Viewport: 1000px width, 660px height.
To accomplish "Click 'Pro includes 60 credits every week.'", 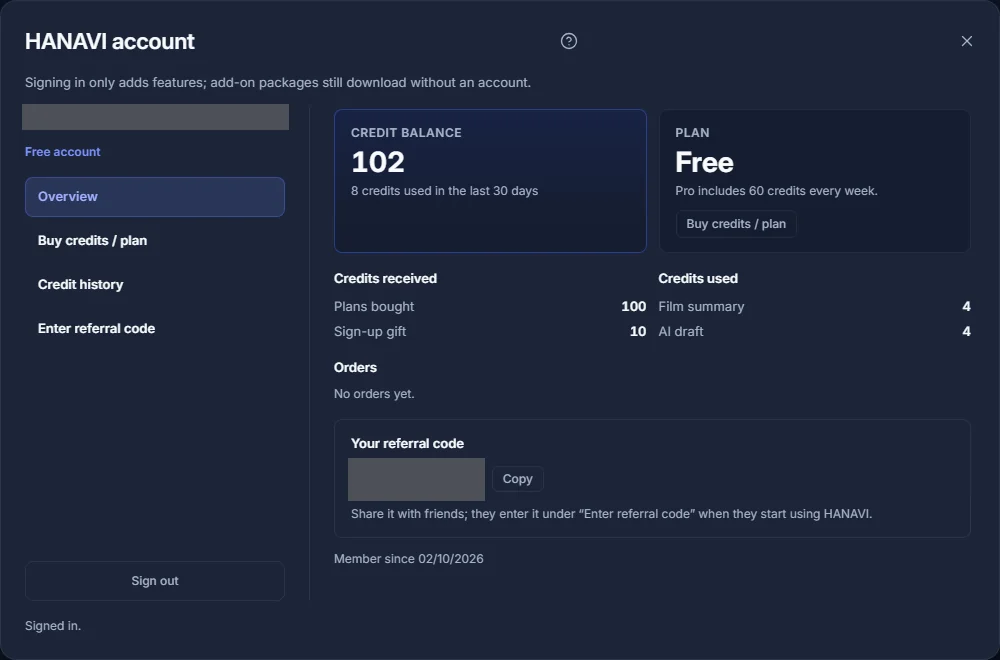I will [x=776, y=191].
